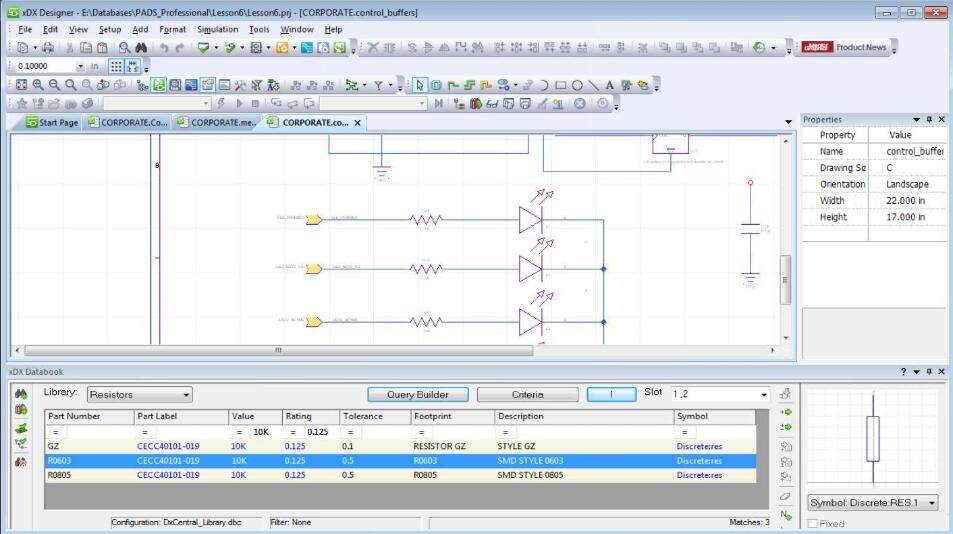Open the grid spacing 0.10000 dropdown

80,66
